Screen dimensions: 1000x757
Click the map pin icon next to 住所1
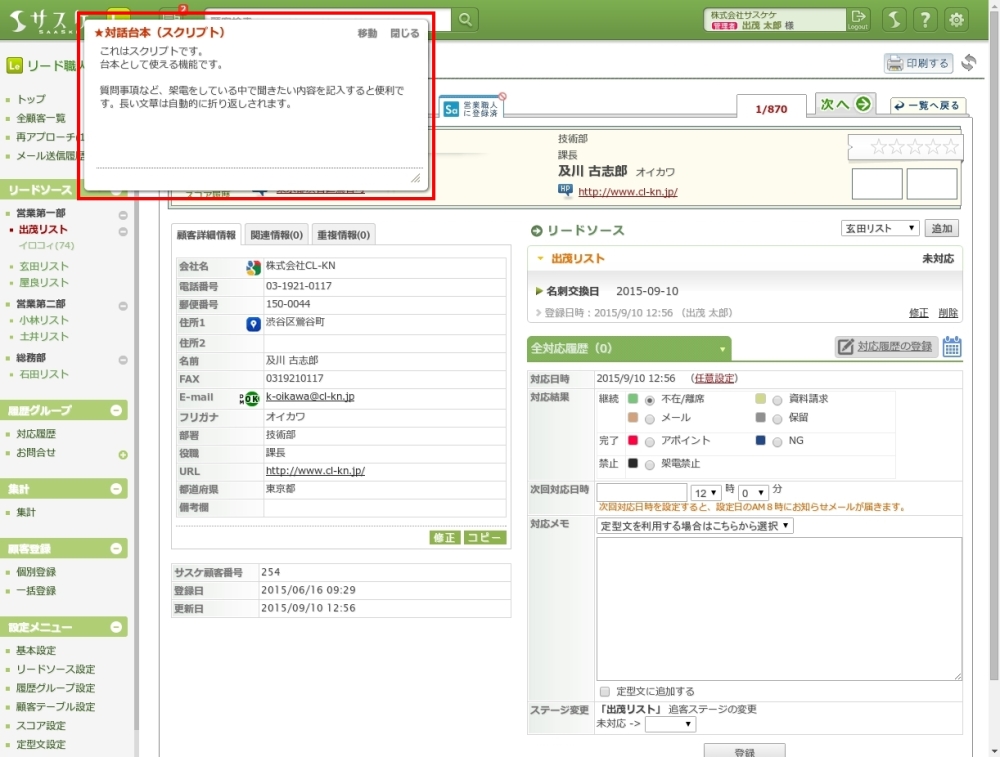pos(253,324)
